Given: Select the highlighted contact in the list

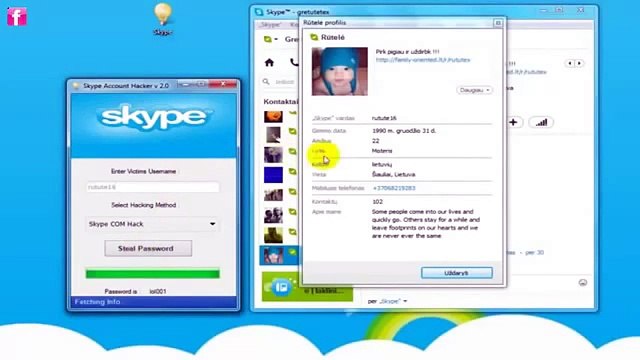Looking at the screenshot, I should click(280, 256).
